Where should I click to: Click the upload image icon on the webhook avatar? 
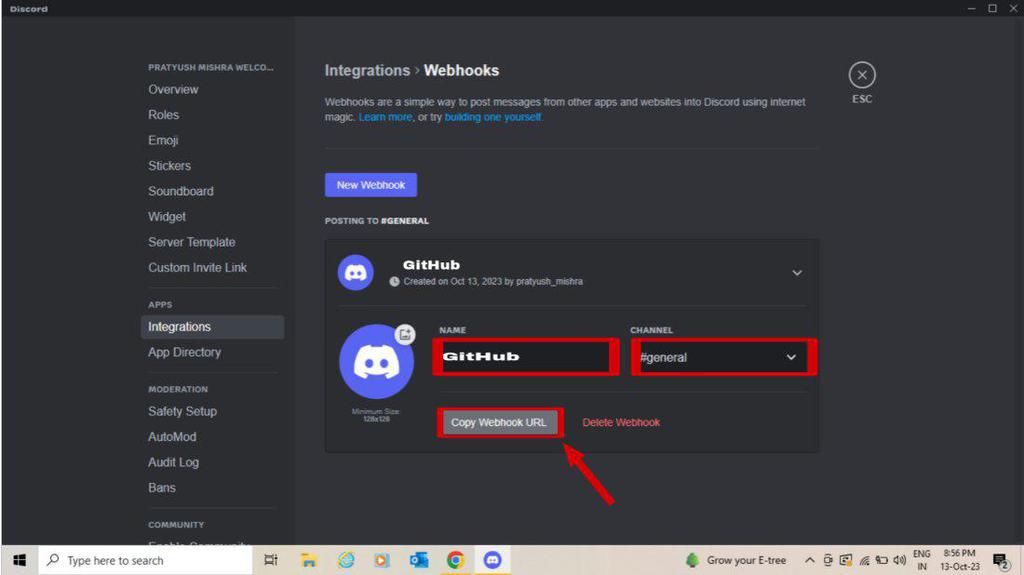[x=405, y=335]
